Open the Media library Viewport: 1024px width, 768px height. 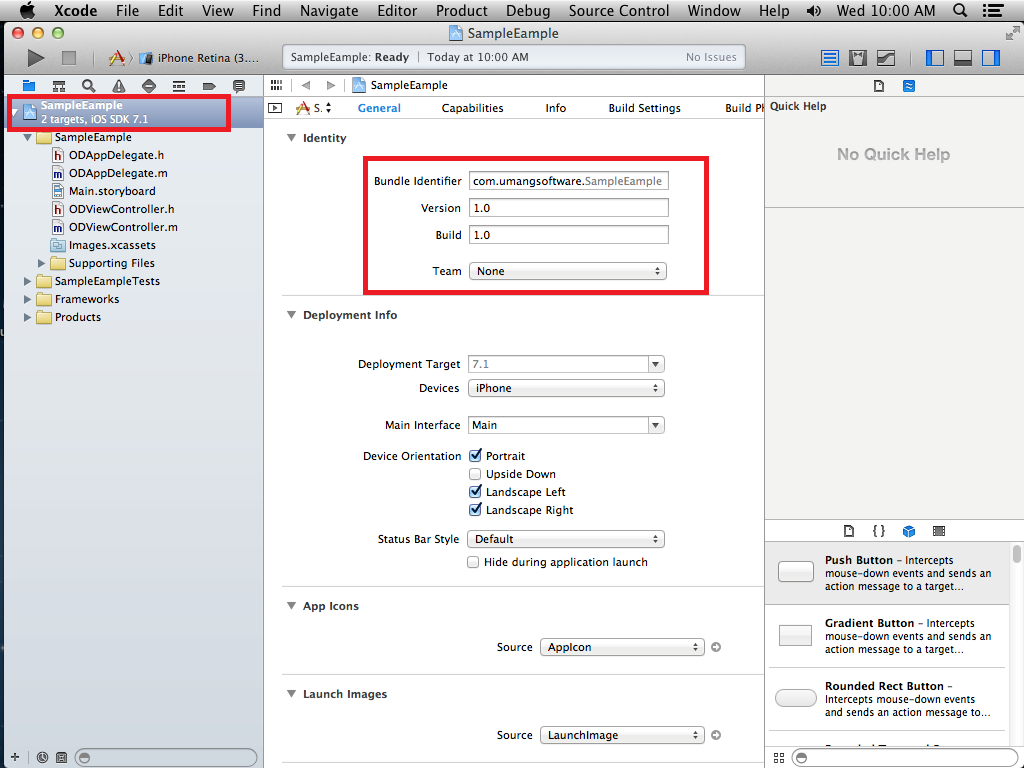(939, 531)
